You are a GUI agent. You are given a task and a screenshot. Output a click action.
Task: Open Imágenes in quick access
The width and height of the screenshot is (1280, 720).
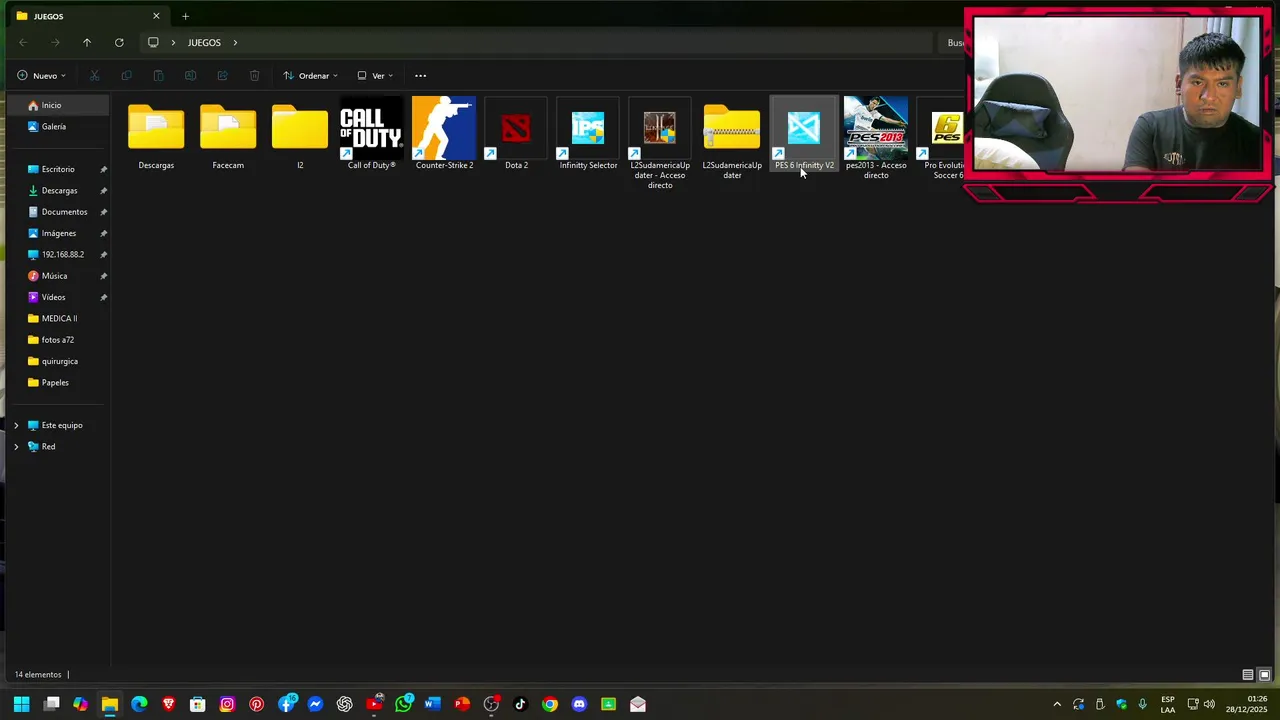coord(57,233)
